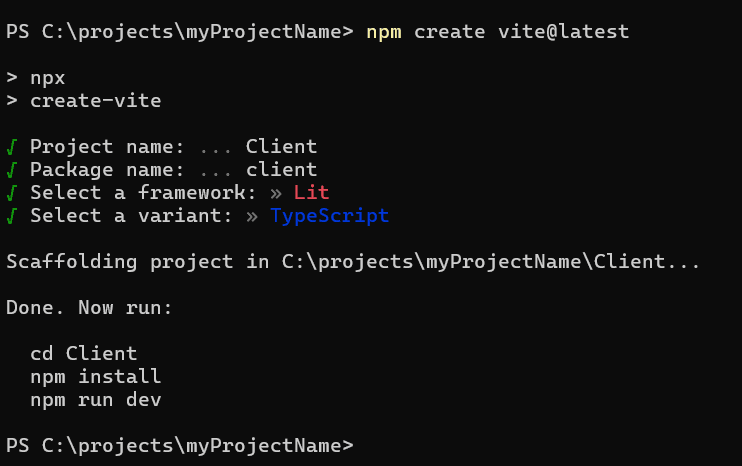Click the green checkmark beside 'Select a variant'
Image resolution: width=742 pixels, height=466 pixels.
tap(12, 216)
